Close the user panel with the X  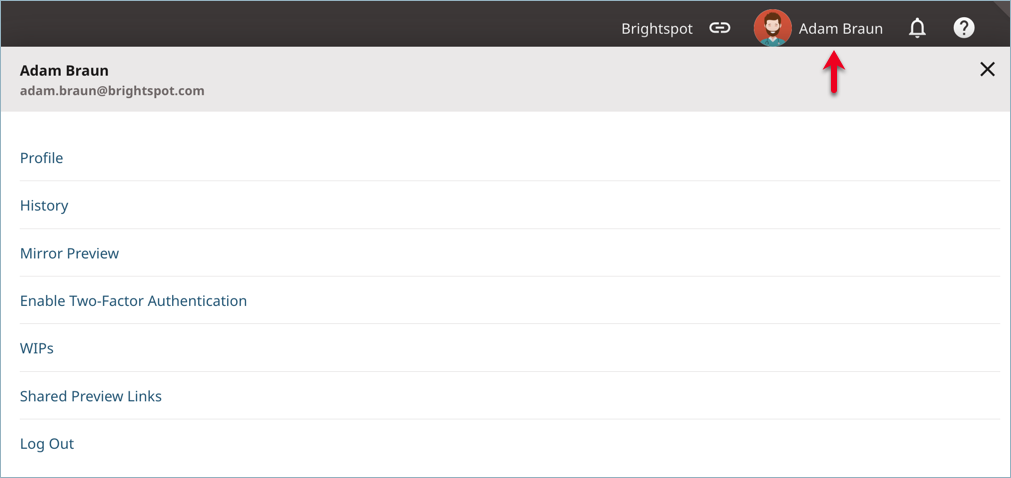click(987, 70)
